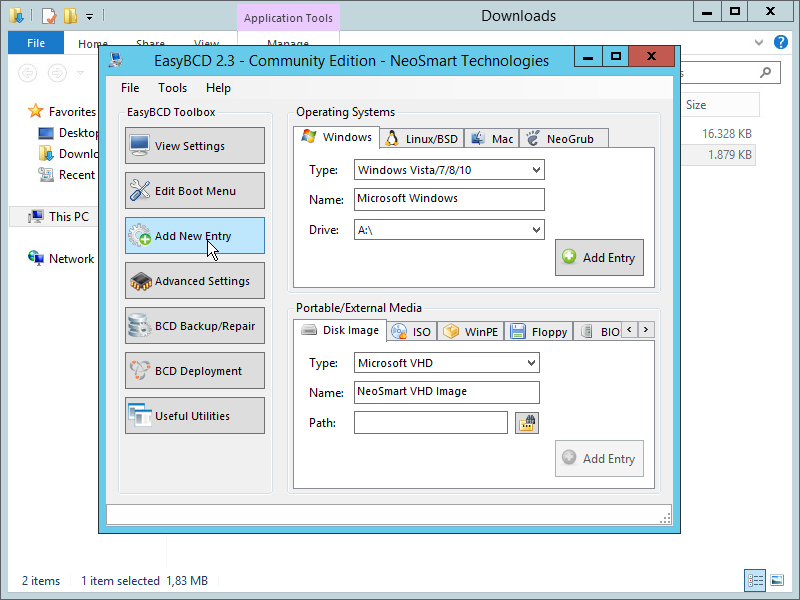Viewport: 800px width, 600px height.
Task: Switch to the Windows OS tab
Action: [337, 137]
